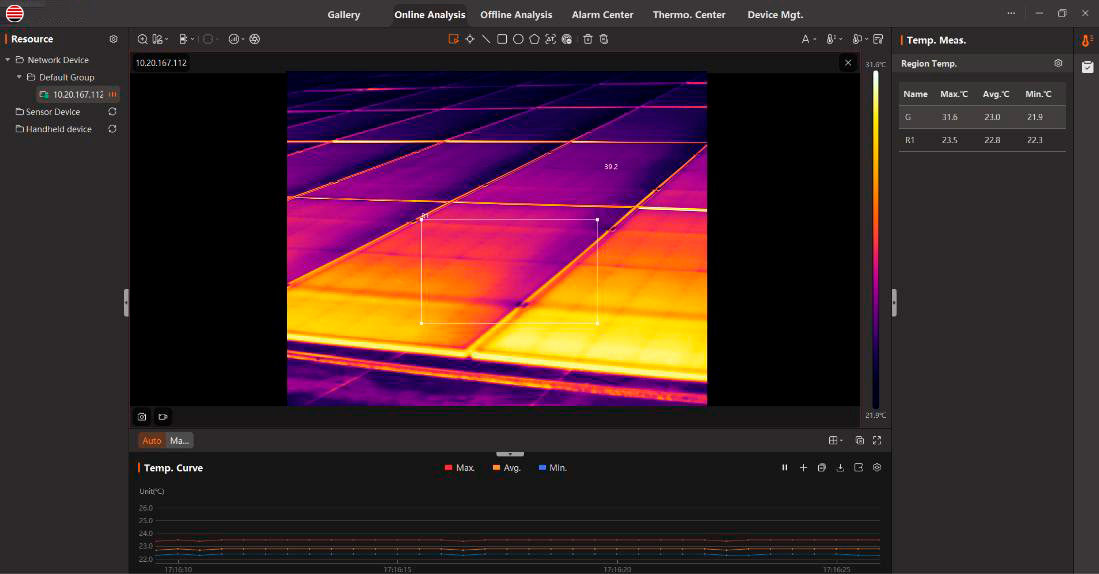This screenshot has height=574, width=1099.
Task: Open the clipboard checklist sidebar tab
Action: point(1087,67)
